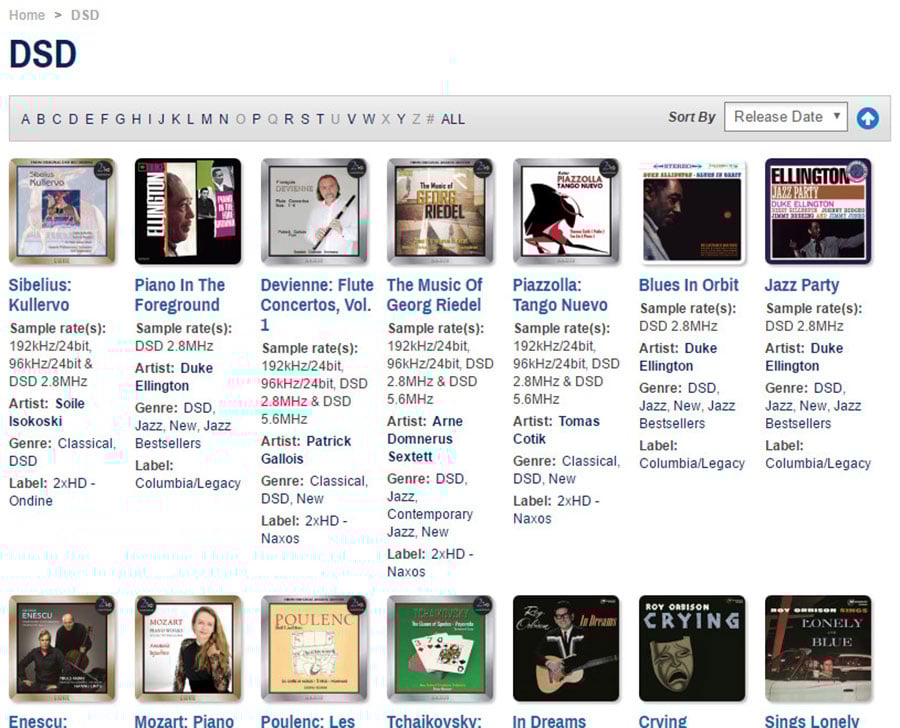Click the 'Mozart: Piano' album title link
Screen dimensions: 900x728
[184, 721]
